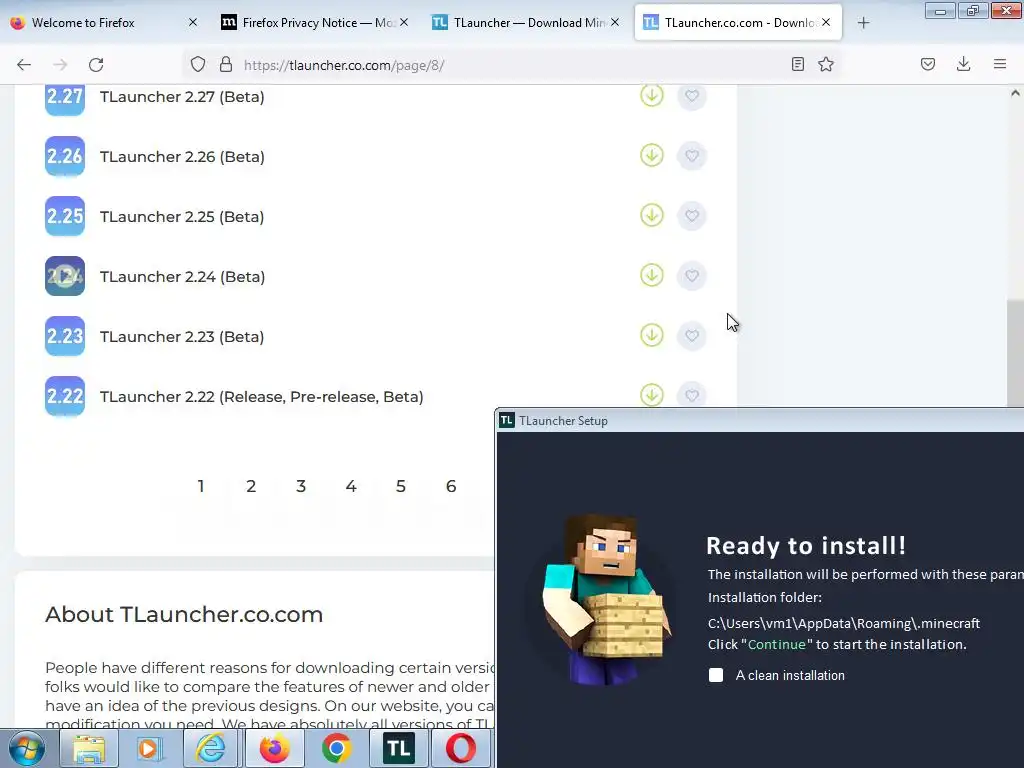Download TLauncher 2.22 via green arrow icon
Viewport: 1024px width, 768px height.
click(651, 395)
